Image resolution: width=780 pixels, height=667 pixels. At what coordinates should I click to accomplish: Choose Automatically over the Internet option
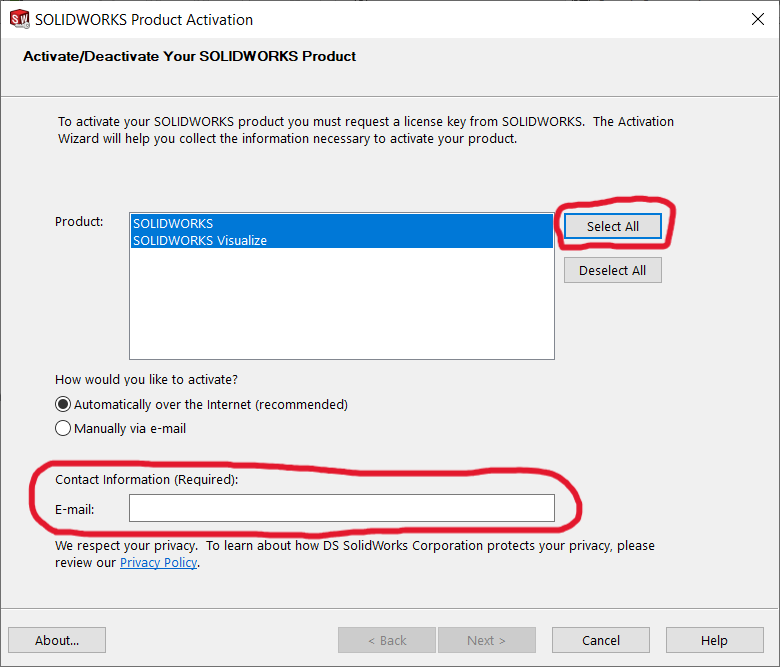(64, 405)
